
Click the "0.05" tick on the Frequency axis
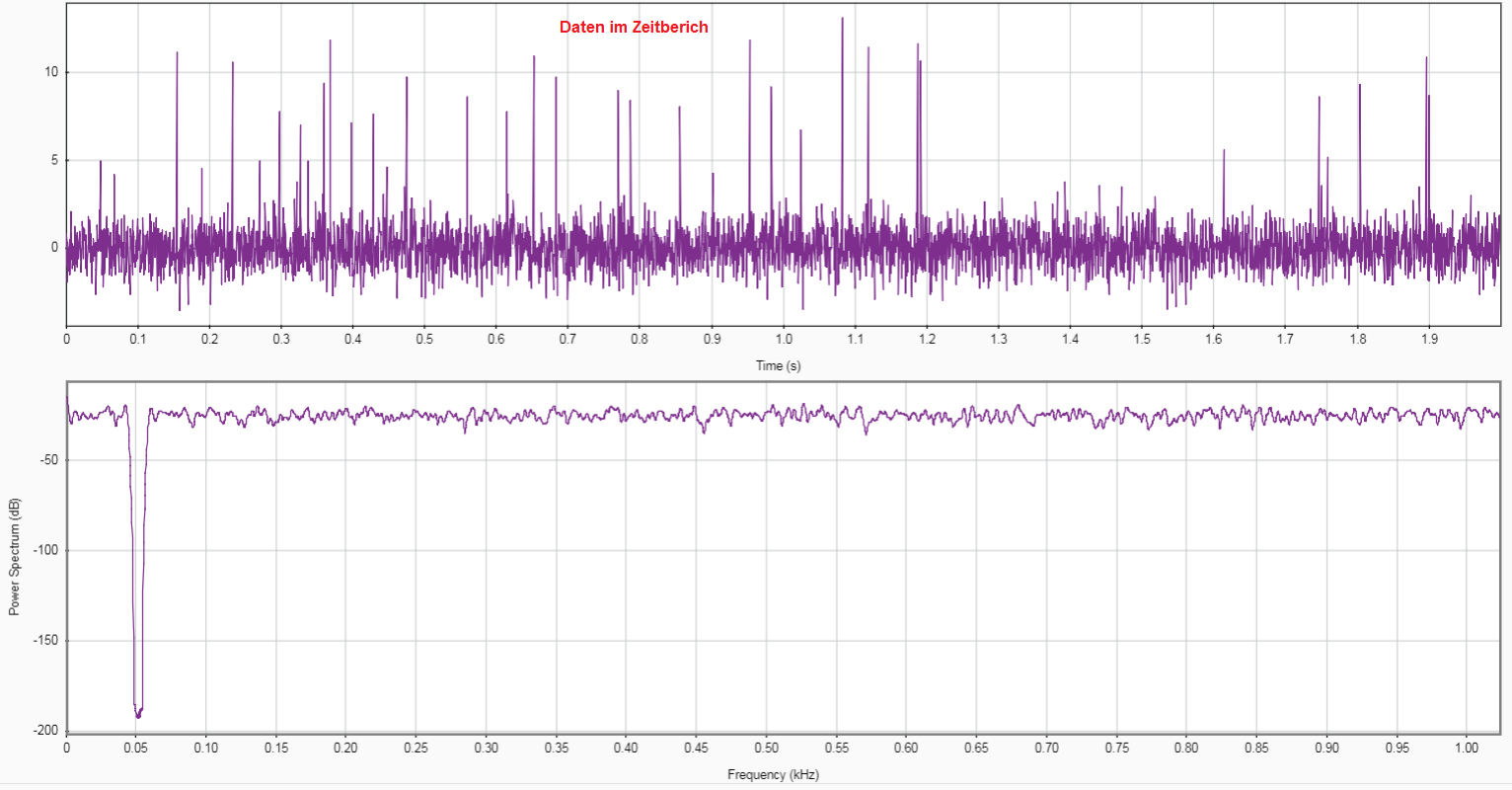(136, 748)
